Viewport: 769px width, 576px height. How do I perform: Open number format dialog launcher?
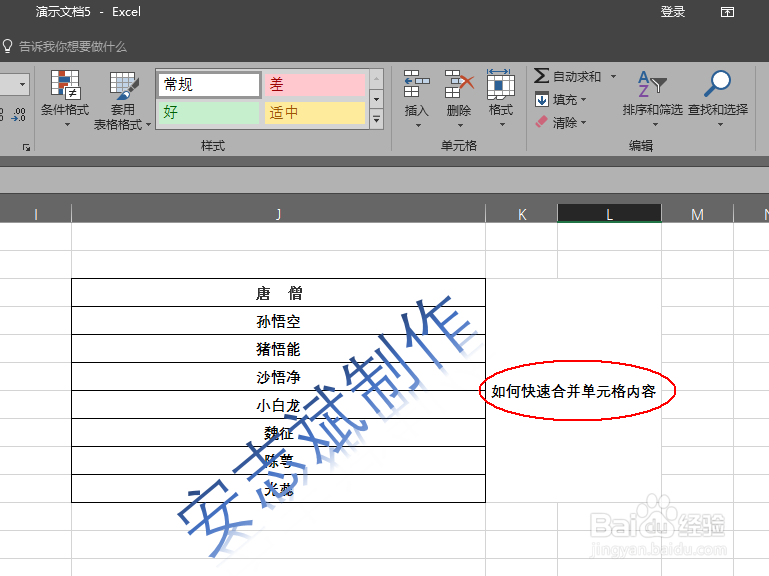tap(26, 147)
